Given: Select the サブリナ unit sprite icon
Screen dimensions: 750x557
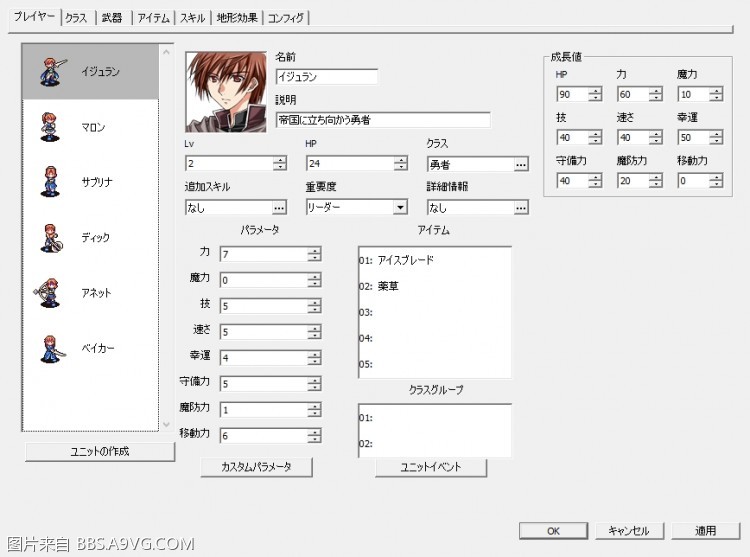Looking at the screenshot, I should [50, 182].
